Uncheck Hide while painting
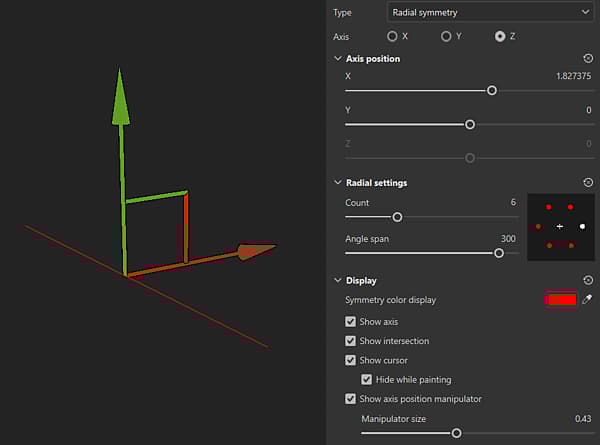600x445 pixels. [366, 379]
